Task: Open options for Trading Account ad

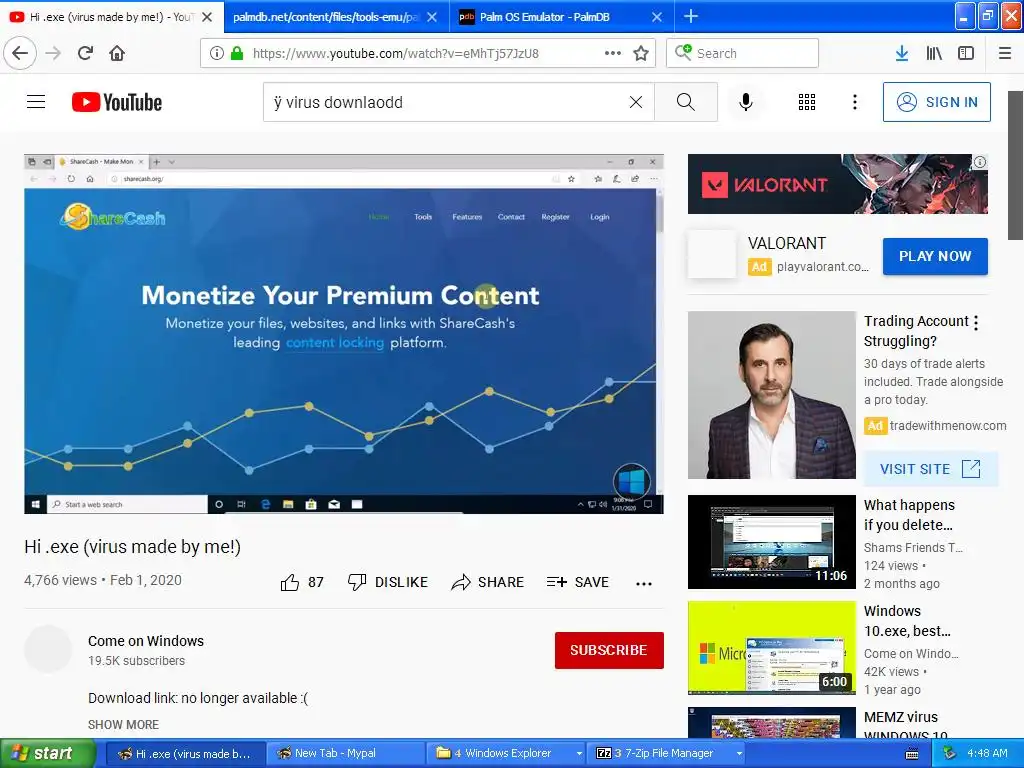Action: 976,323
